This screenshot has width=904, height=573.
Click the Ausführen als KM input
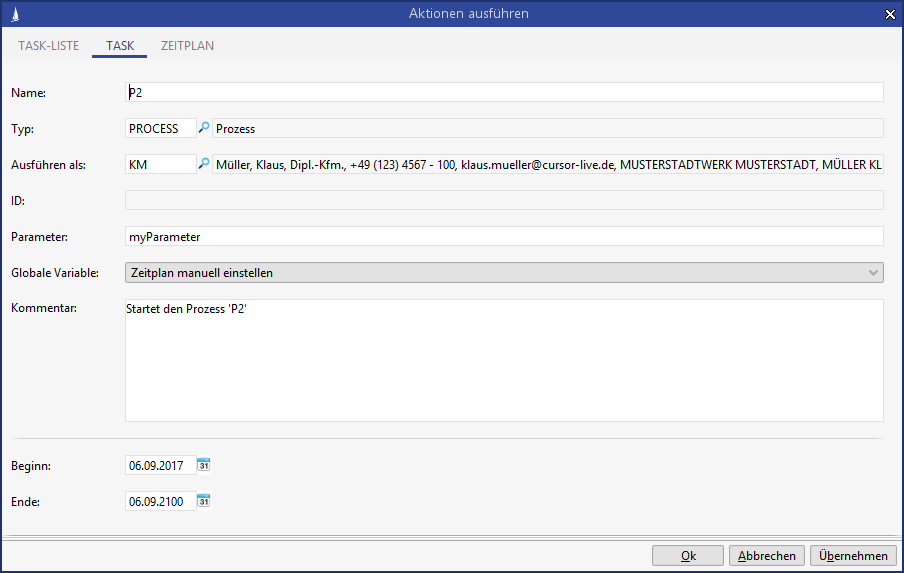tap(160, 164)
